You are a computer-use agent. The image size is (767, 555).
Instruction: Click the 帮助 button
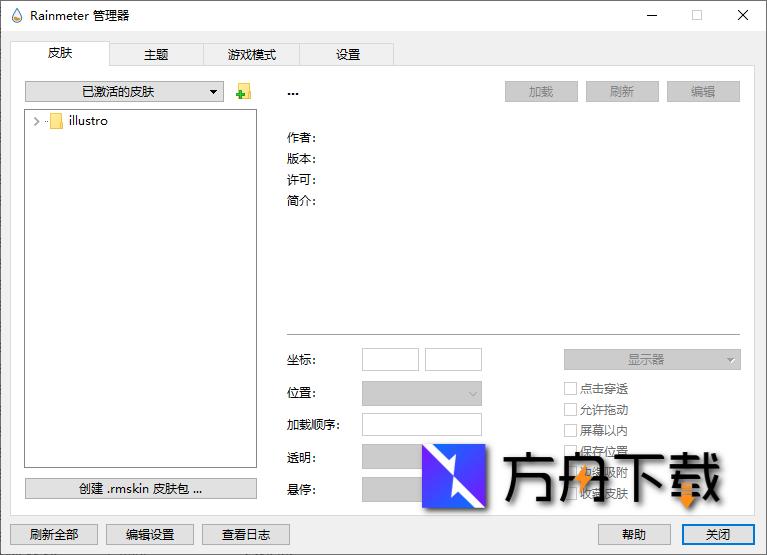point(634,534)
